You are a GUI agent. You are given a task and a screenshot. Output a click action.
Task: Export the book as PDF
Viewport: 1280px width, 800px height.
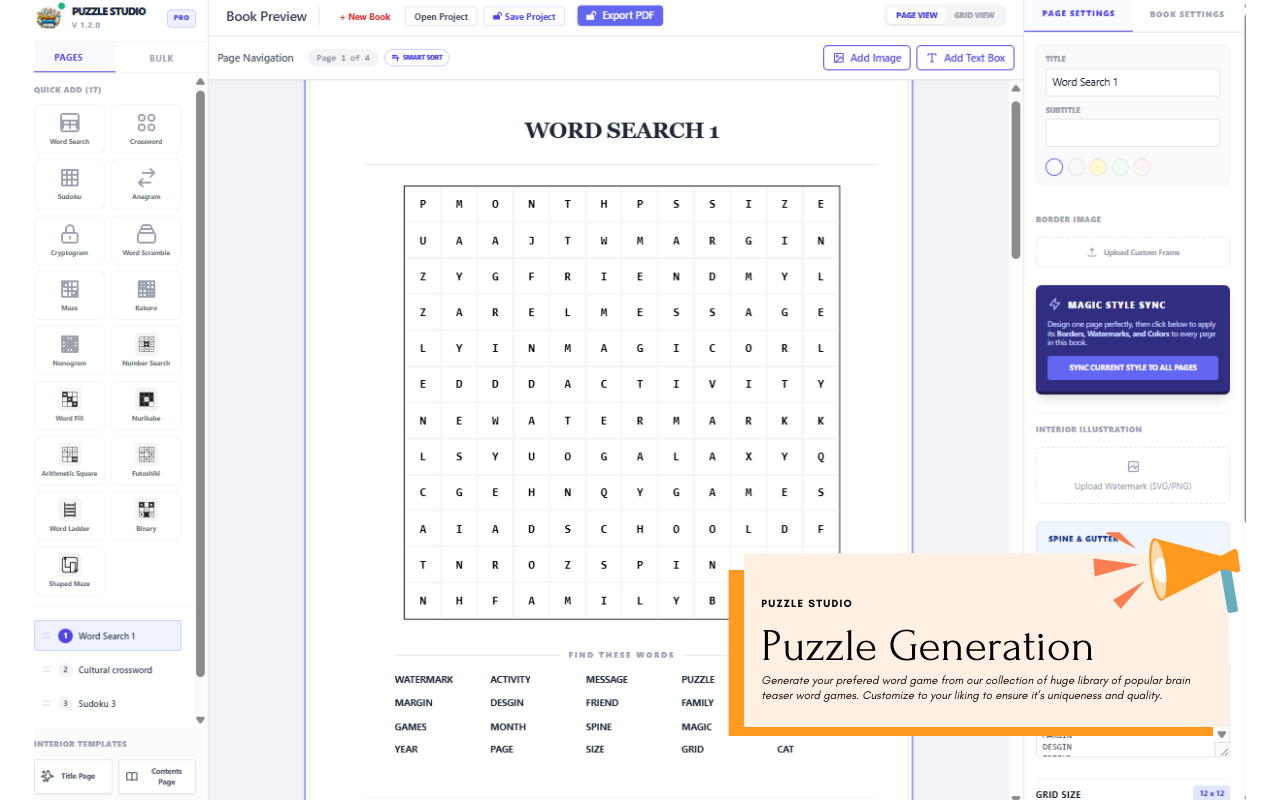pyautogui.click(x=620, y=15)
